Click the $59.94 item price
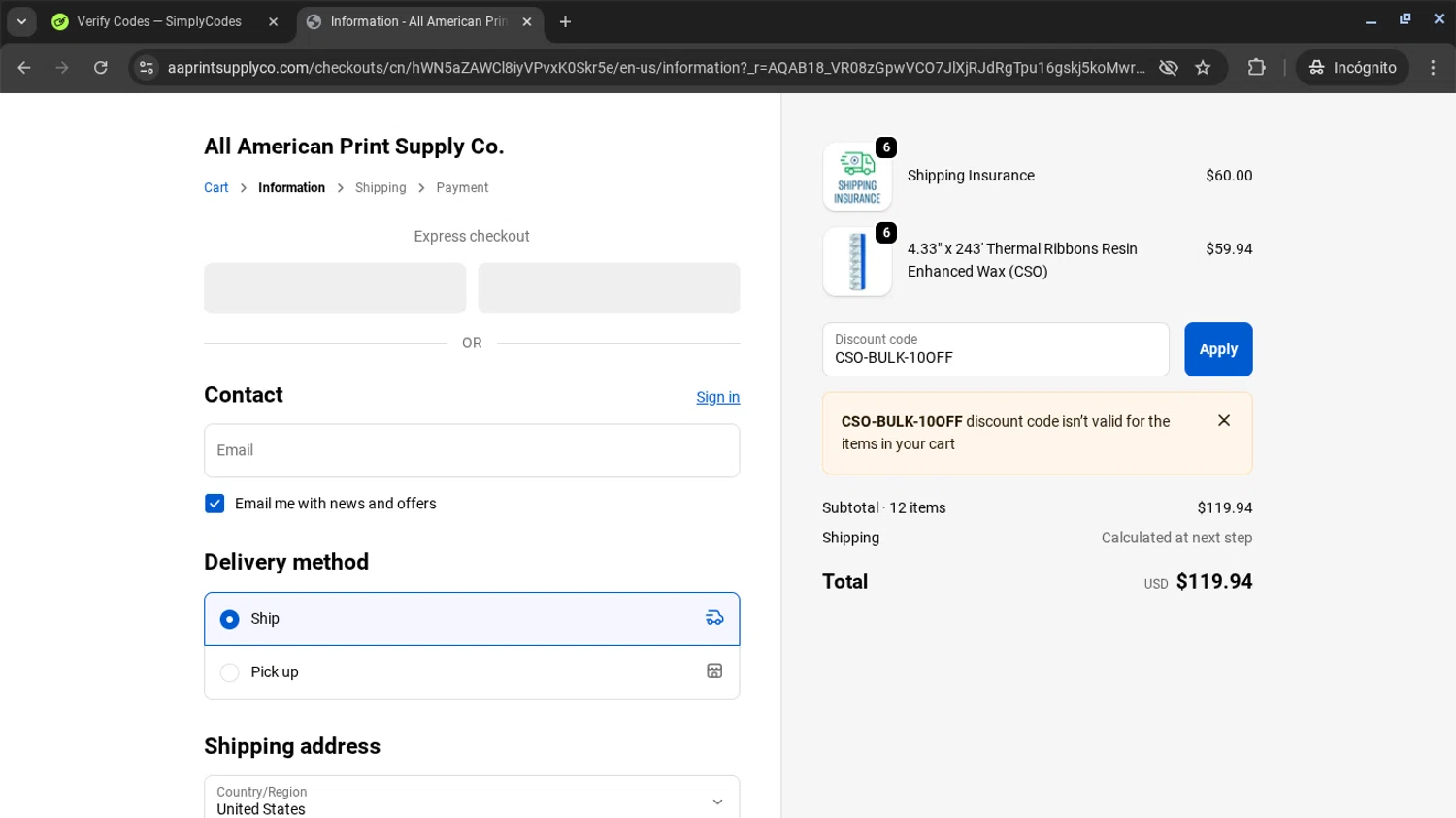Image resolution: width=1456 pixels, height=818 pixels. tap(1229, 249)
